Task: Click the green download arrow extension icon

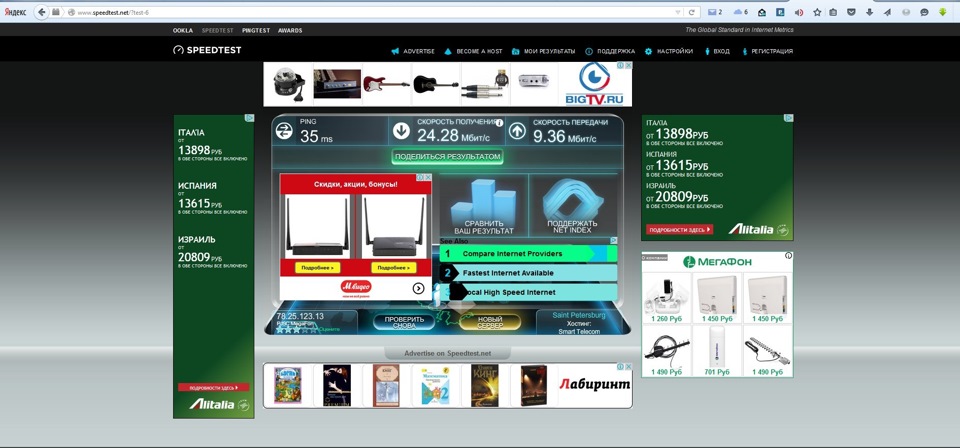Action: [x=943, y=12]
